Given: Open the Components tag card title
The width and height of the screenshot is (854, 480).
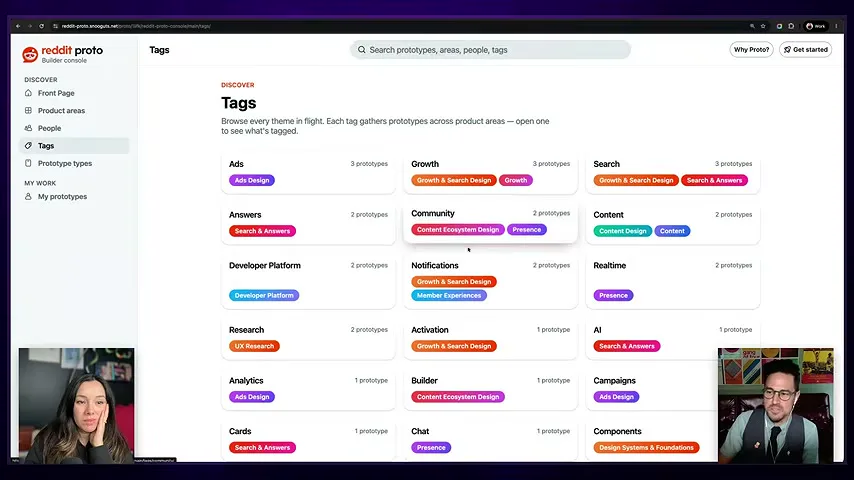Looking at the screenshot, I should point(617,431).
